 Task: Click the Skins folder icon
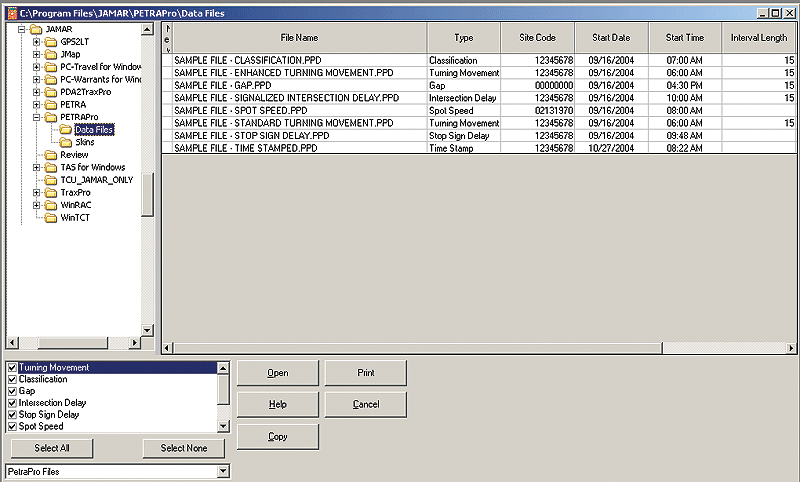coord(65,142)
